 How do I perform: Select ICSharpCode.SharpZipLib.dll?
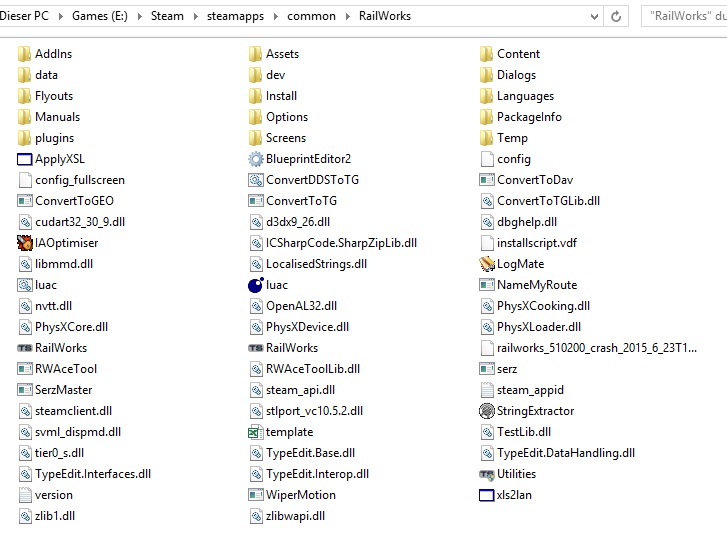pyautogui.click(x=332, y=243)
